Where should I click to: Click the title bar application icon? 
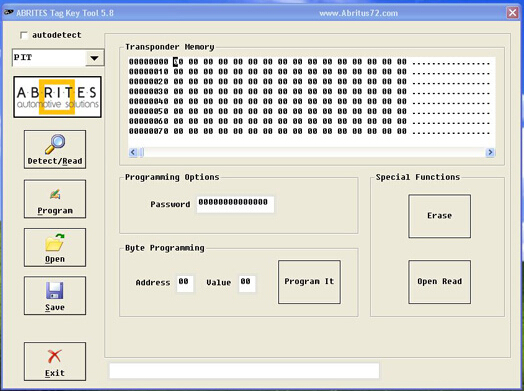coord(9,13)
